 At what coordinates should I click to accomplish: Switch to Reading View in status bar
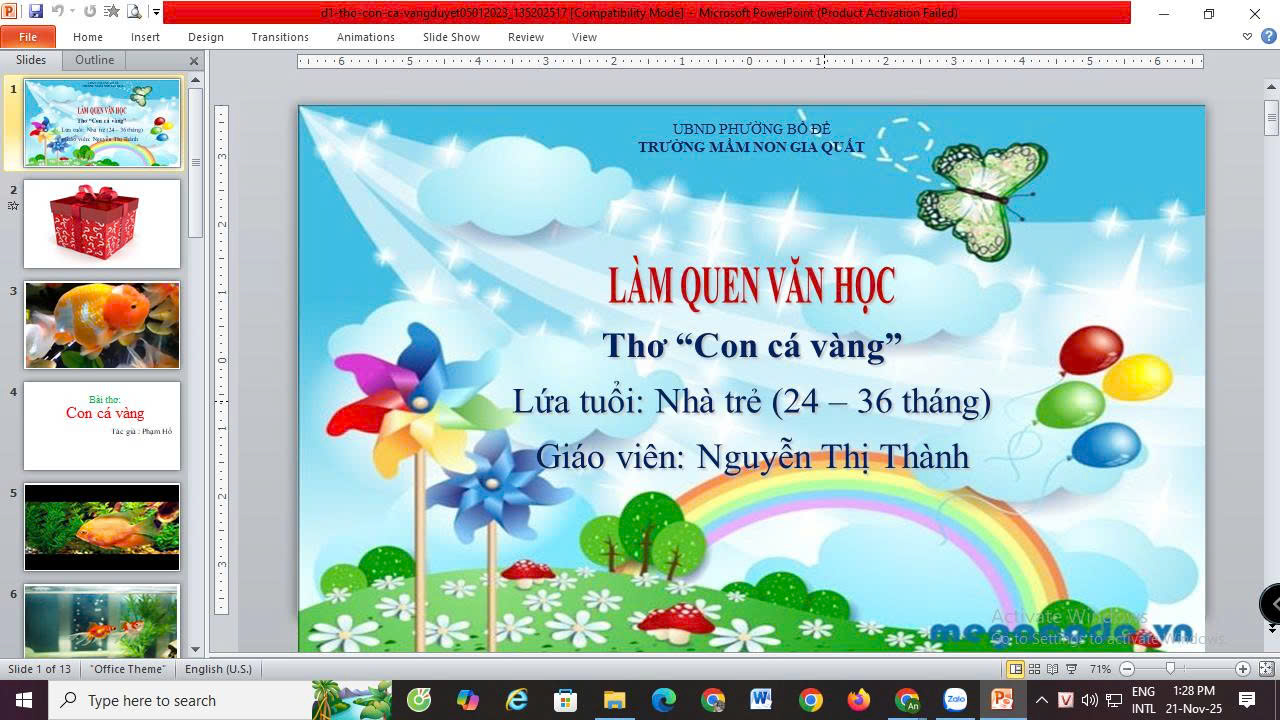(1053, 669)
